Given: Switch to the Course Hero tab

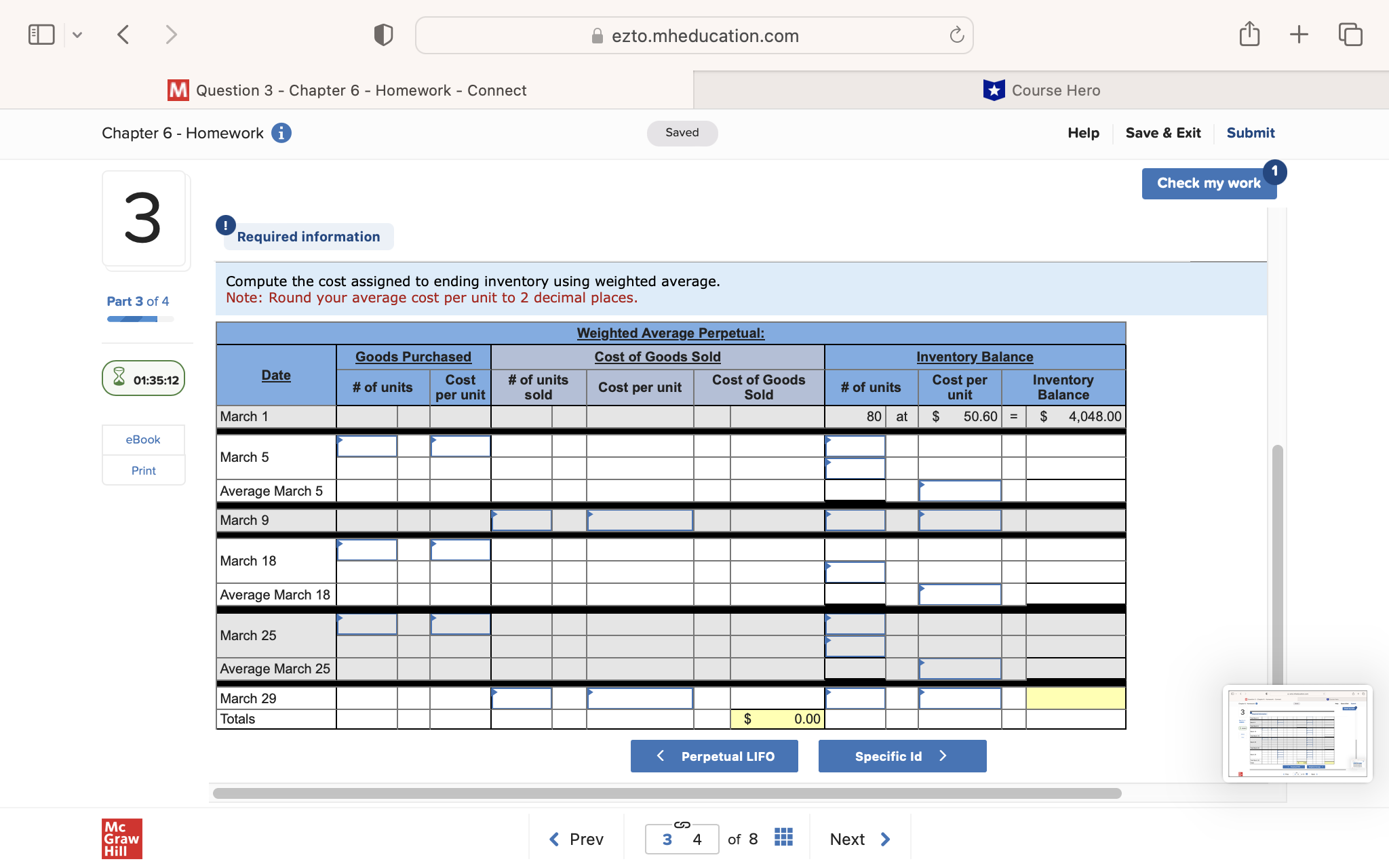Looking at the screenshot, I should point(1042,90).
